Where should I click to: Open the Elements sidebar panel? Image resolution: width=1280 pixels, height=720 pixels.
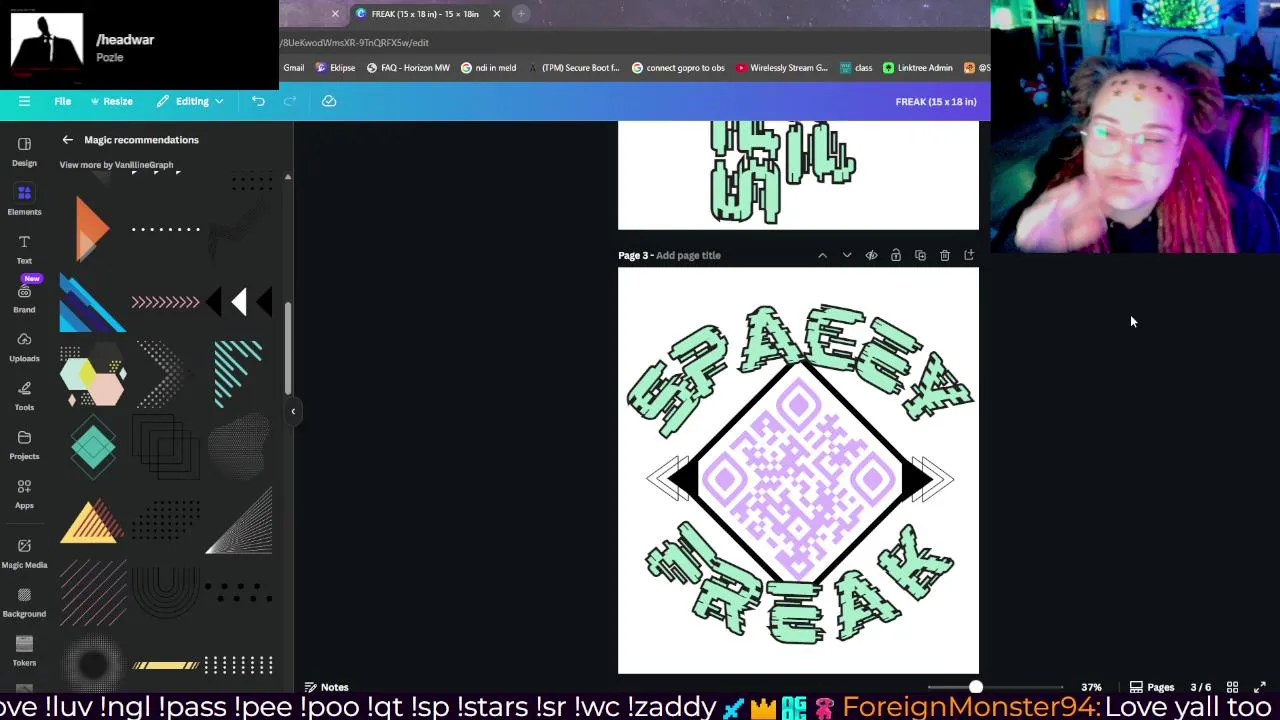(24, 200)
